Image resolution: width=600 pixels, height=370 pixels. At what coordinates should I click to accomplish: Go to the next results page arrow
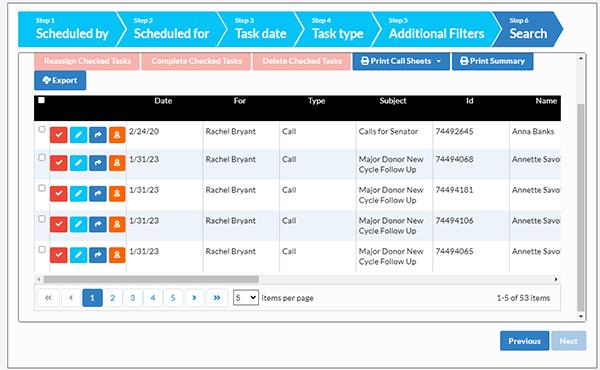coord(194,298)
